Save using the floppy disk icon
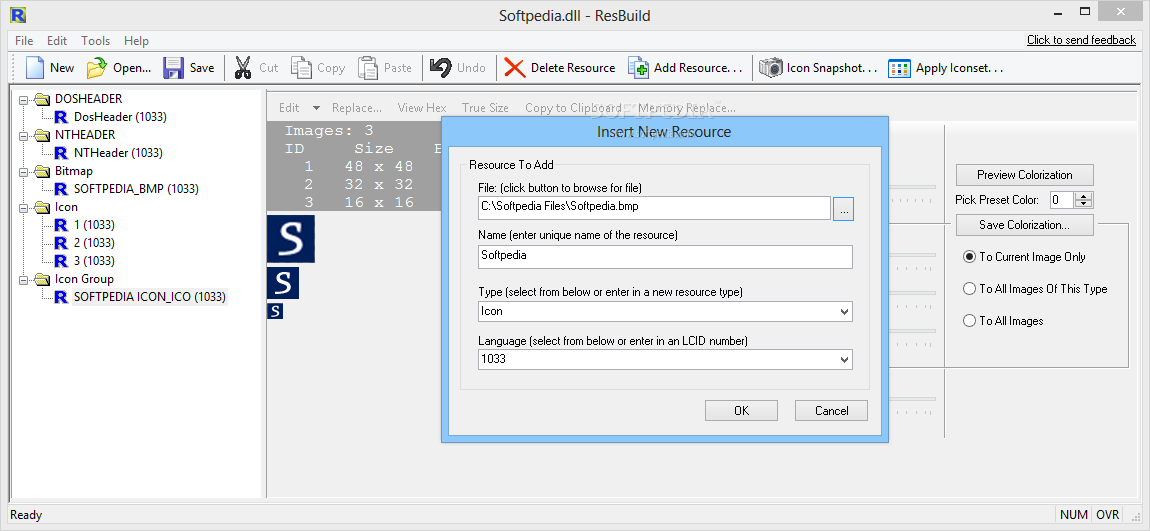Screen dimensions: 1150x531 pyautogui.click(x=173, y=68)
